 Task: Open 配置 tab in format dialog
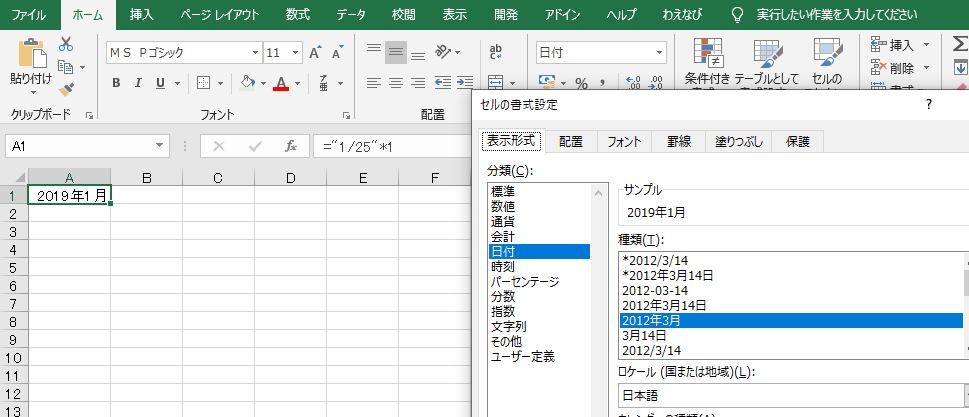571,141
